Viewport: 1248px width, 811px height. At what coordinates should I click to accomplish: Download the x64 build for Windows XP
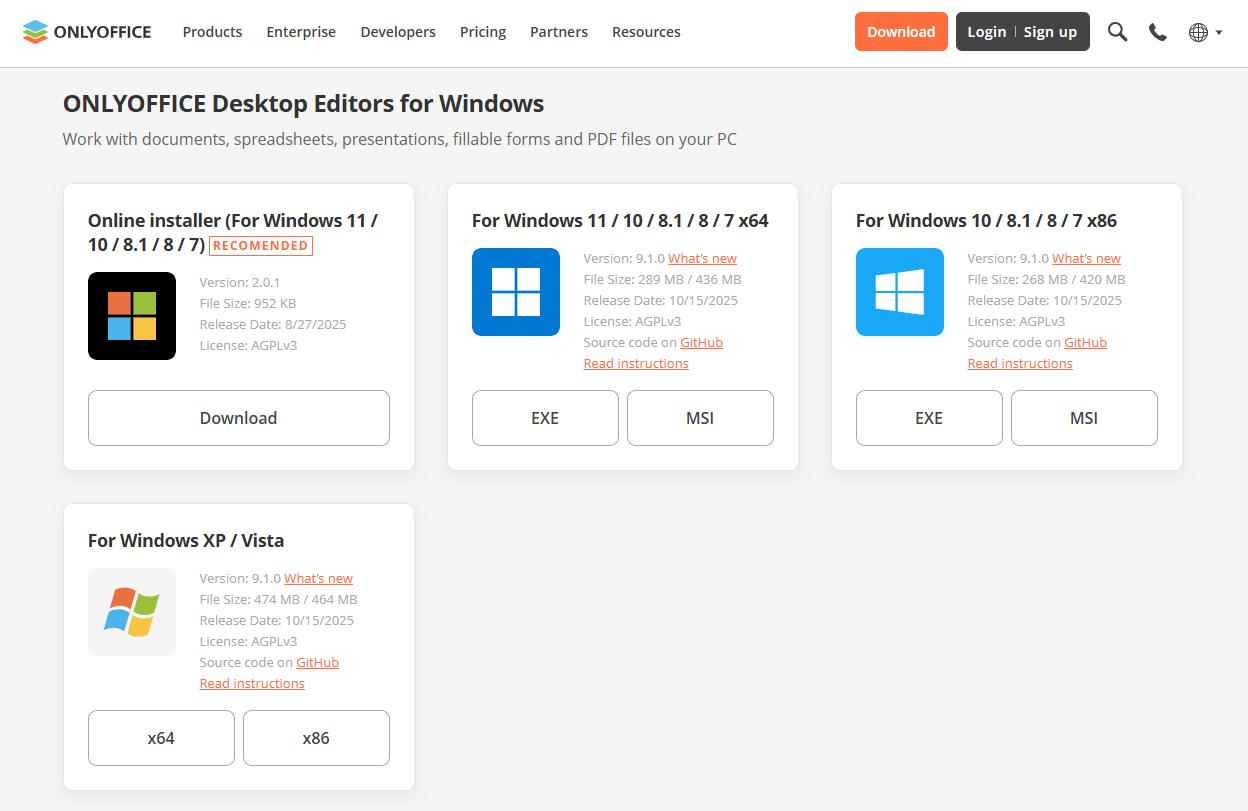click(160, 738)
